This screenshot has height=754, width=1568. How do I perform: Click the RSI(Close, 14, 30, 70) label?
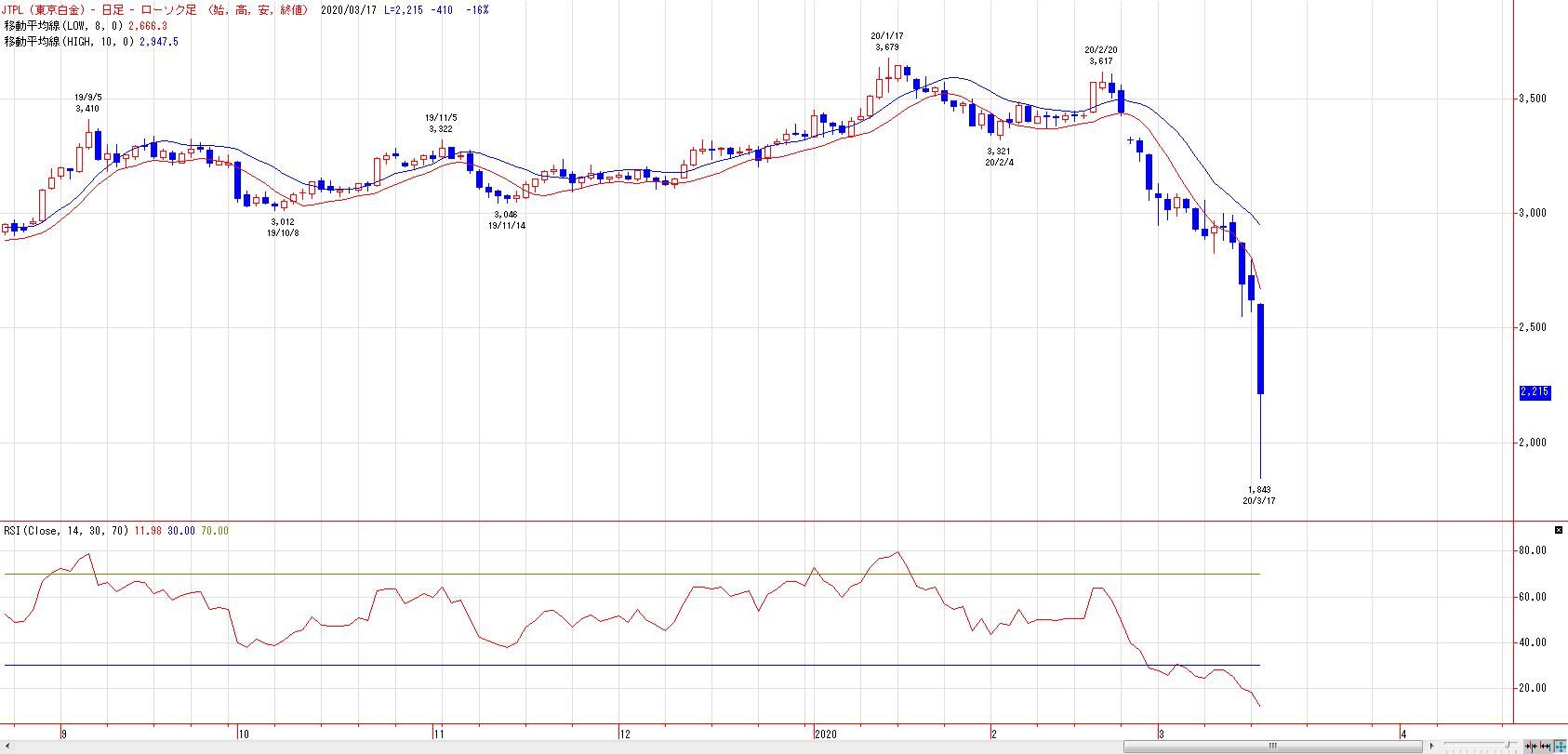click(66, 531)
